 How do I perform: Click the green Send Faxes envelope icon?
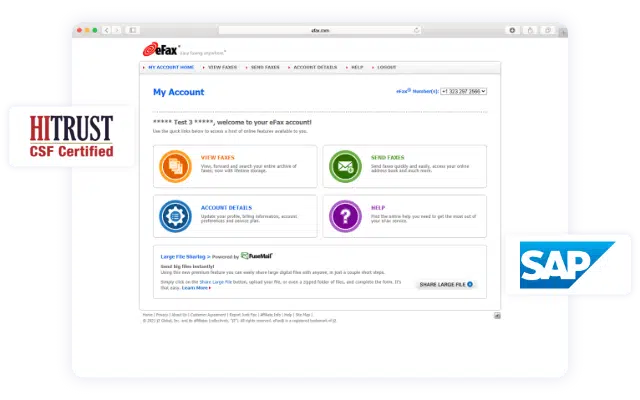coord(345,167)
